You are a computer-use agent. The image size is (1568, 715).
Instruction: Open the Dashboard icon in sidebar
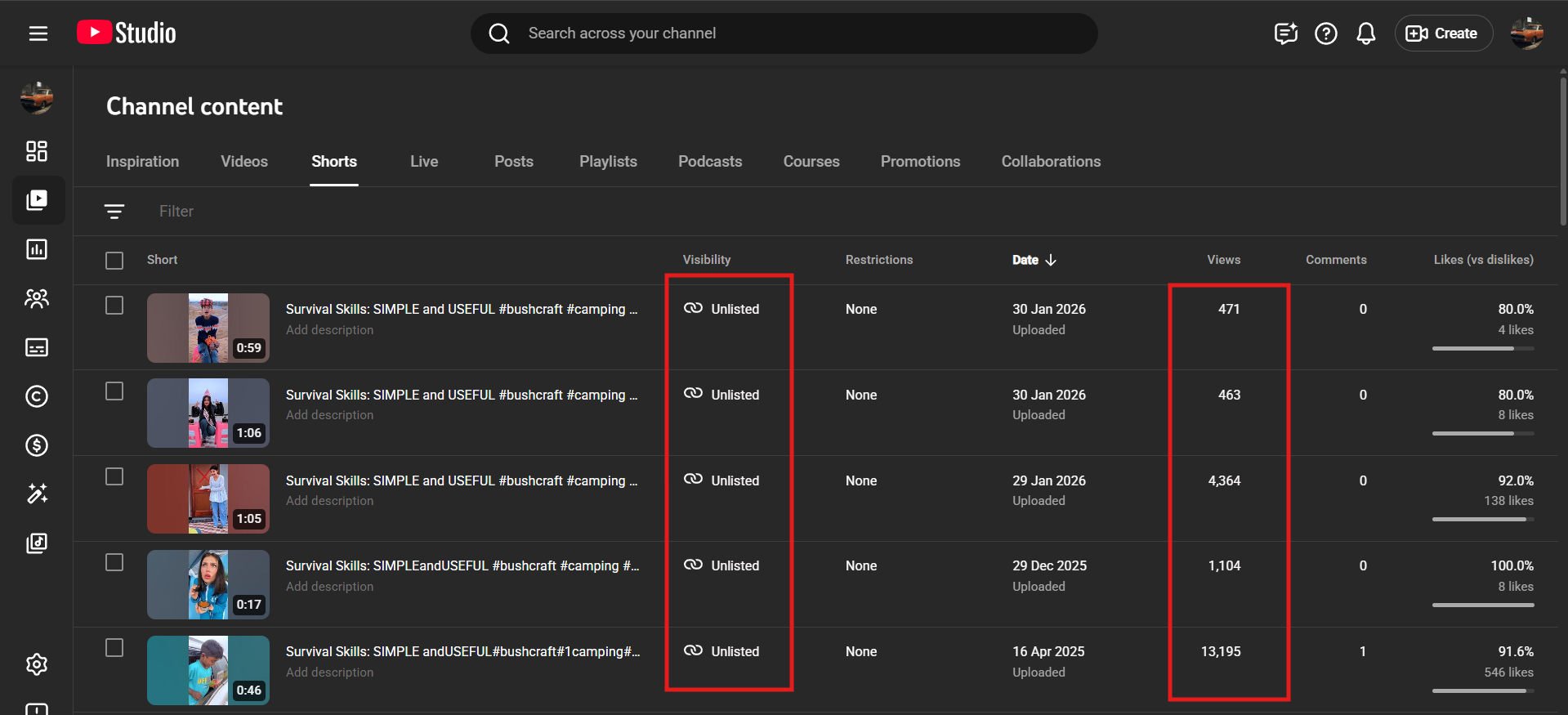[x=37, y=151]
